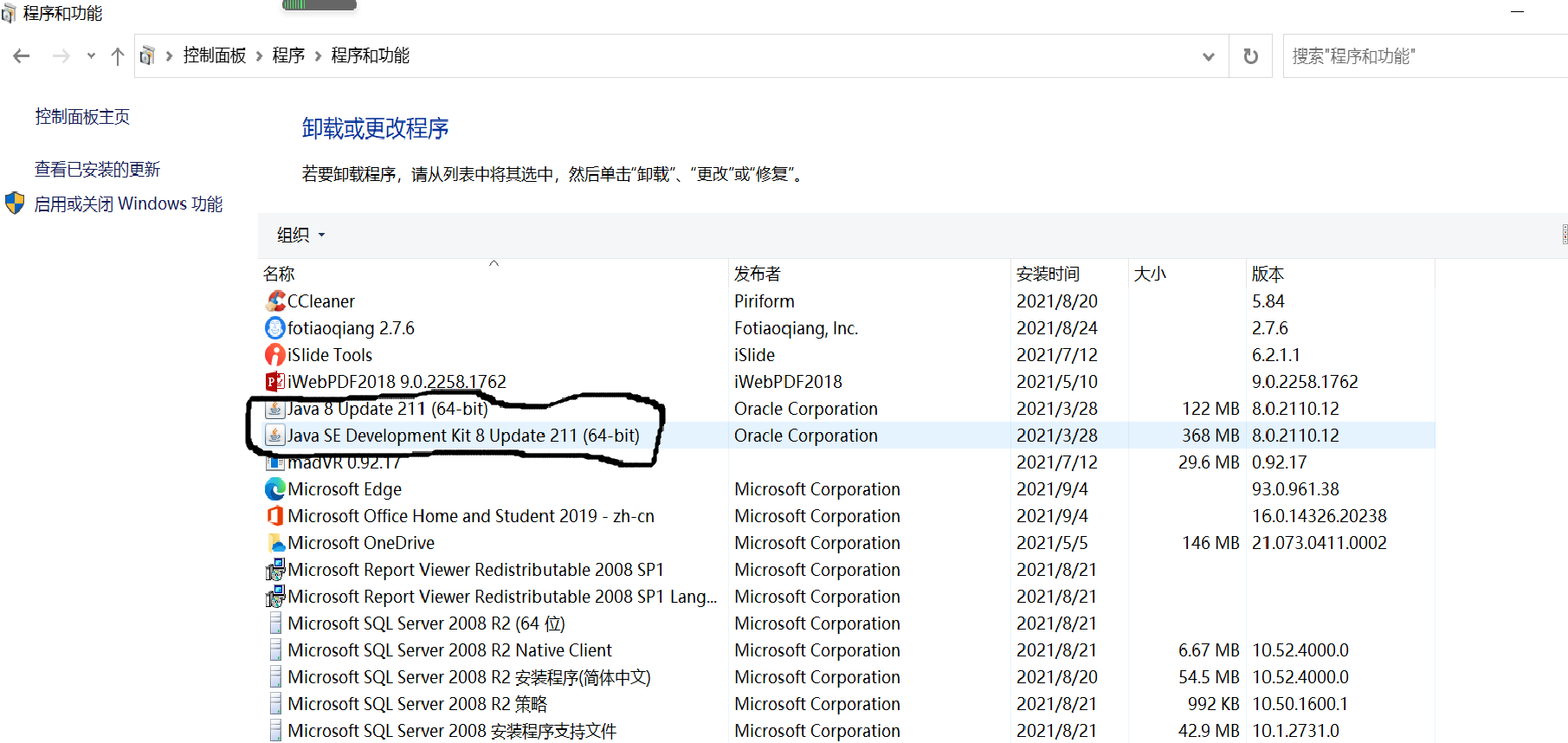1568x743 pixels.
Task: Click the 992 KB size cell
Action: 1214,704
